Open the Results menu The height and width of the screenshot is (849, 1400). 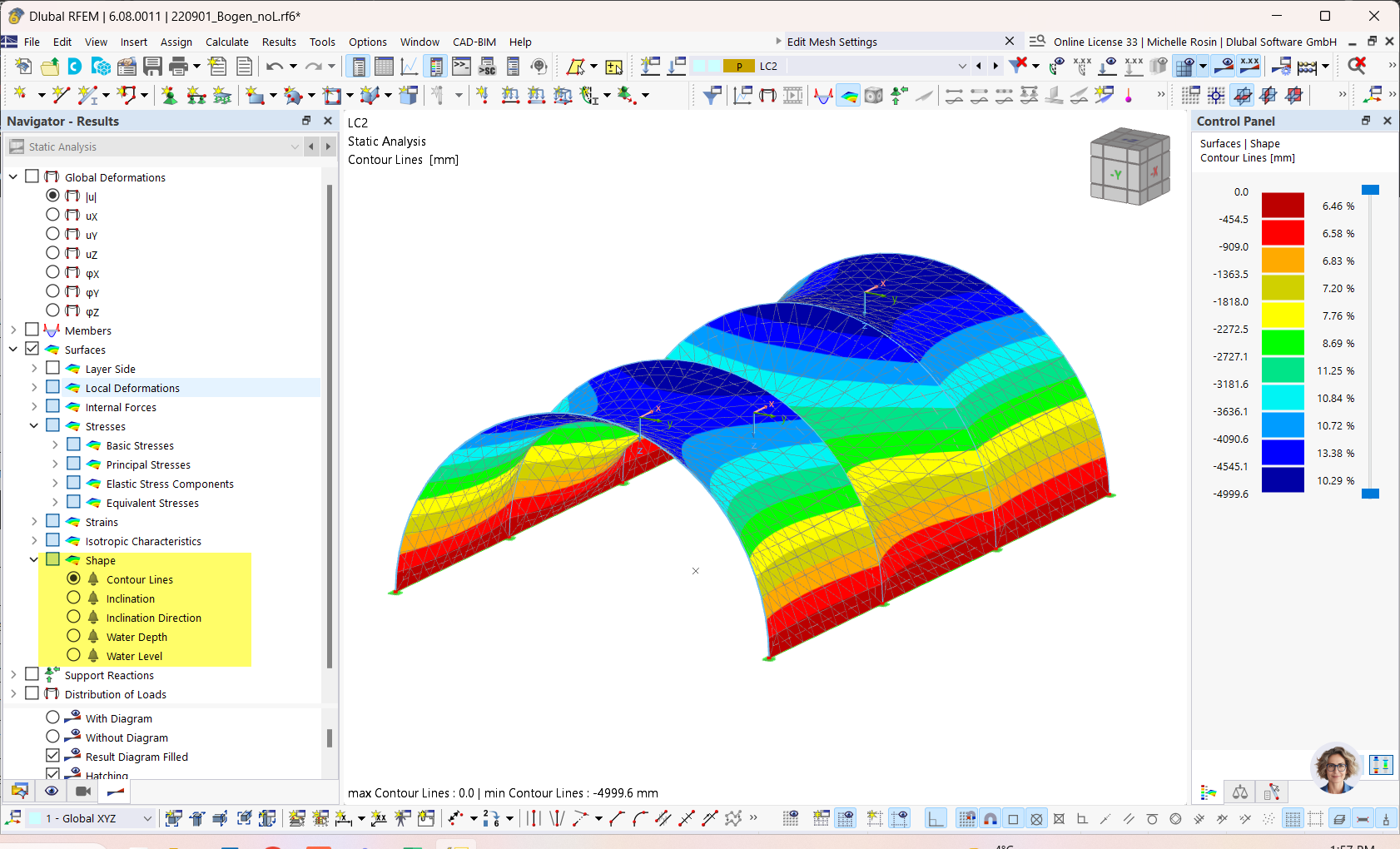[x=279, y=42]
